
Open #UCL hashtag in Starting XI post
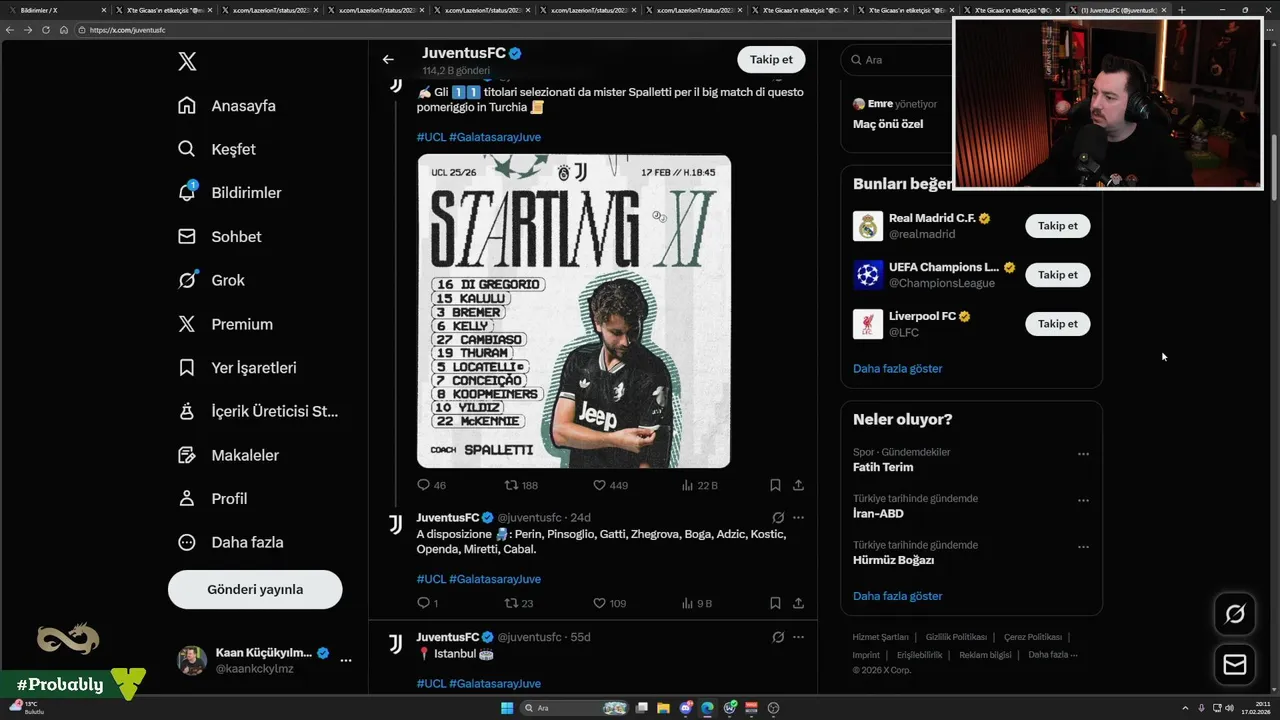point(431,137)
